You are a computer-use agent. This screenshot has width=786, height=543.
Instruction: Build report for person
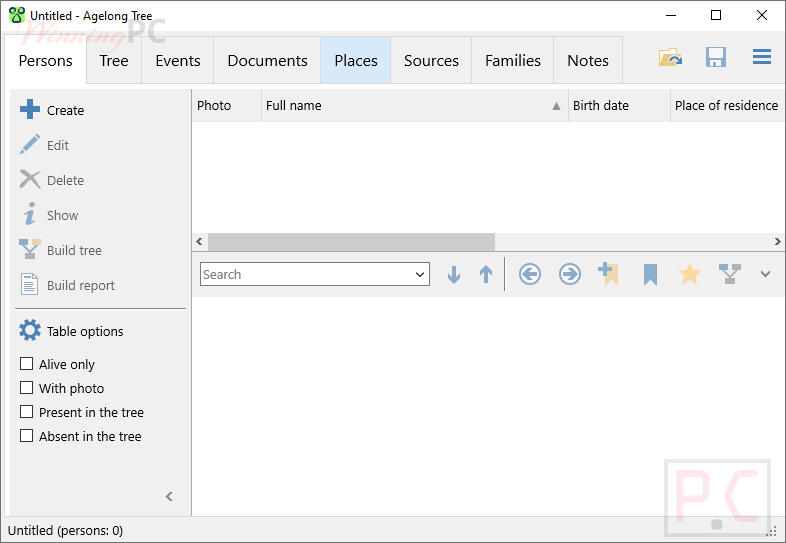point(67,285)
